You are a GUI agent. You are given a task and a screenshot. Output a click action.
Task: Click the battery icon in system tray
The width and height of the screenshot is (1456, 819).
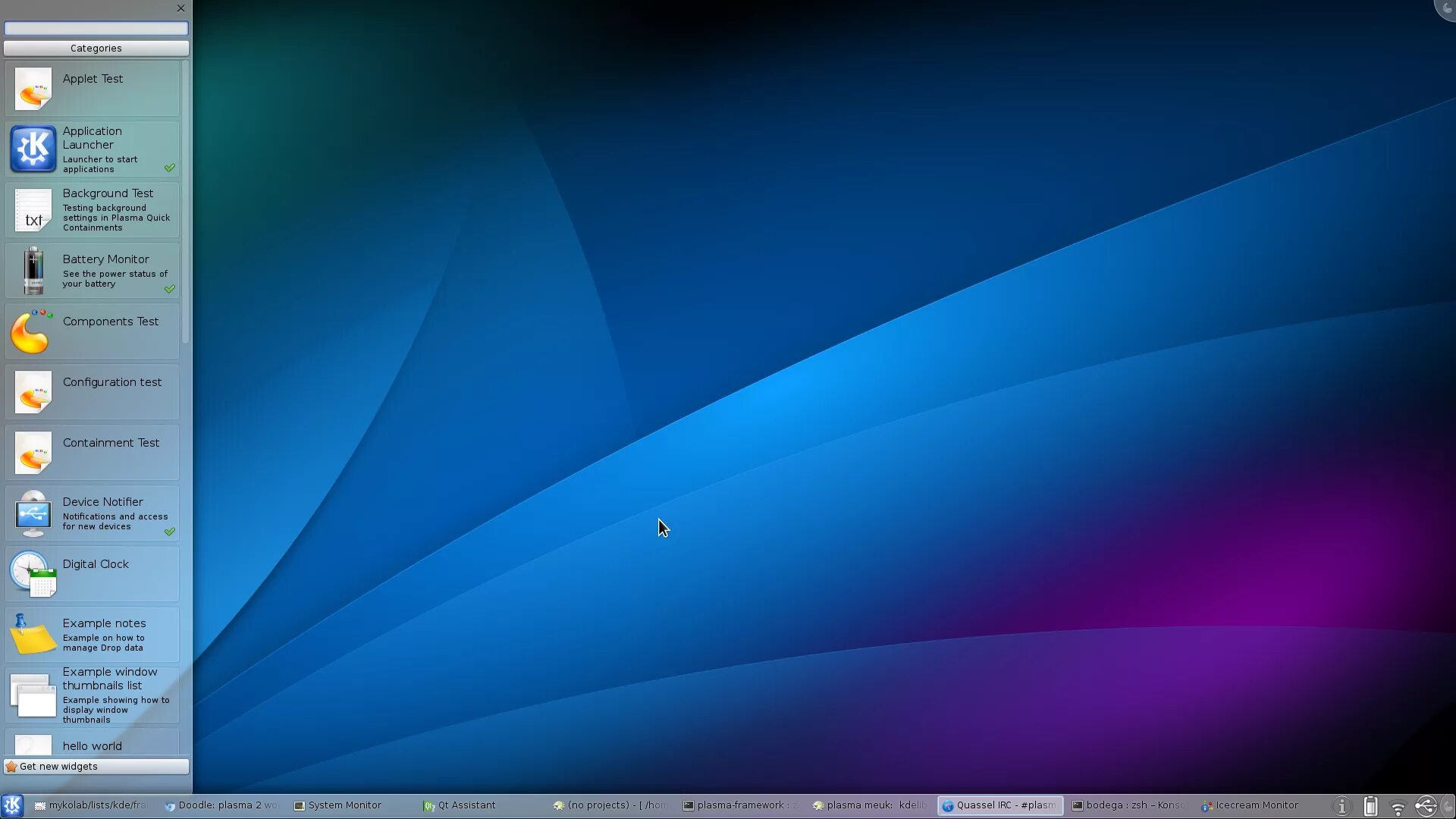(1370, 807)
